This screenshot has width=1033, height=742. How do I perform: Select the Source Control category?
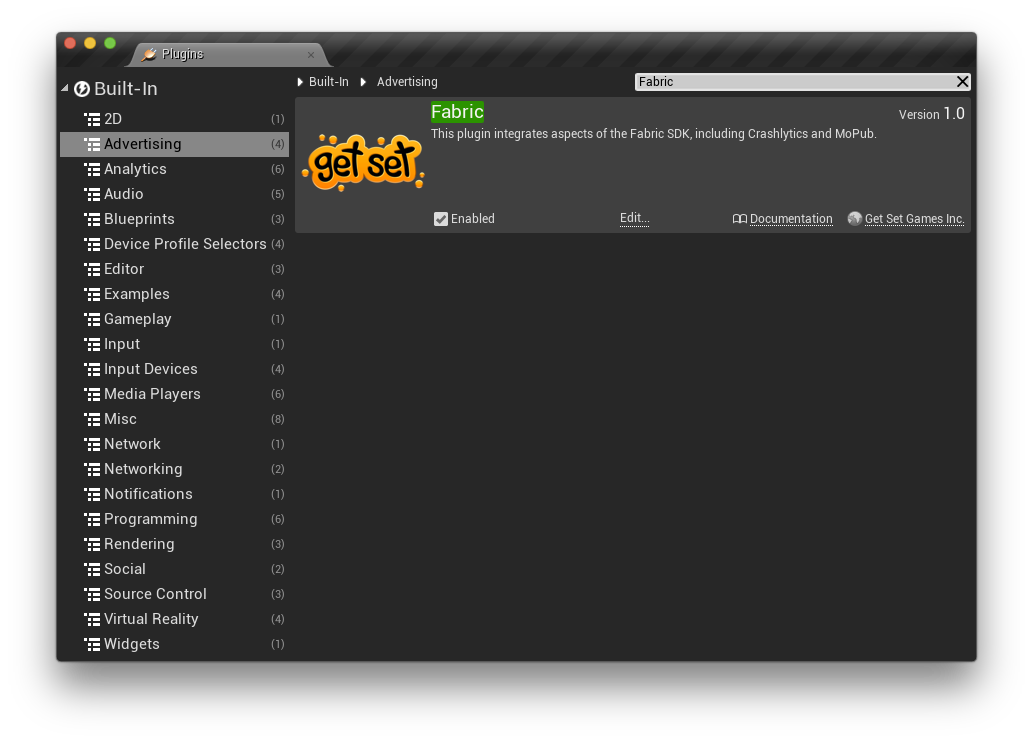[x=175, y=595]
